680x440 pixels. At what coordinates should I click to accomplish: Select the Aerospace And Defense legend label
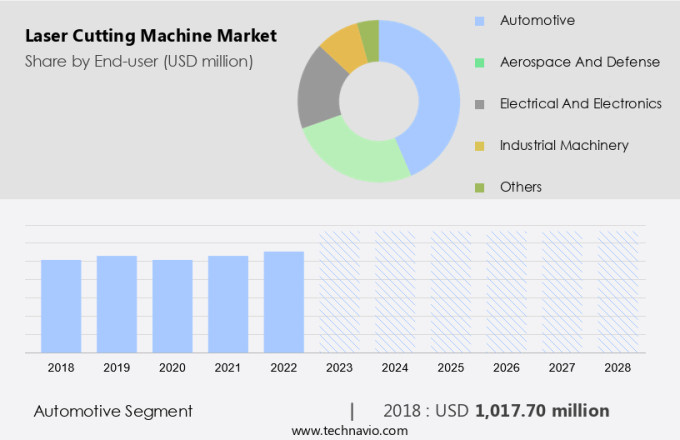coord(579,62)
